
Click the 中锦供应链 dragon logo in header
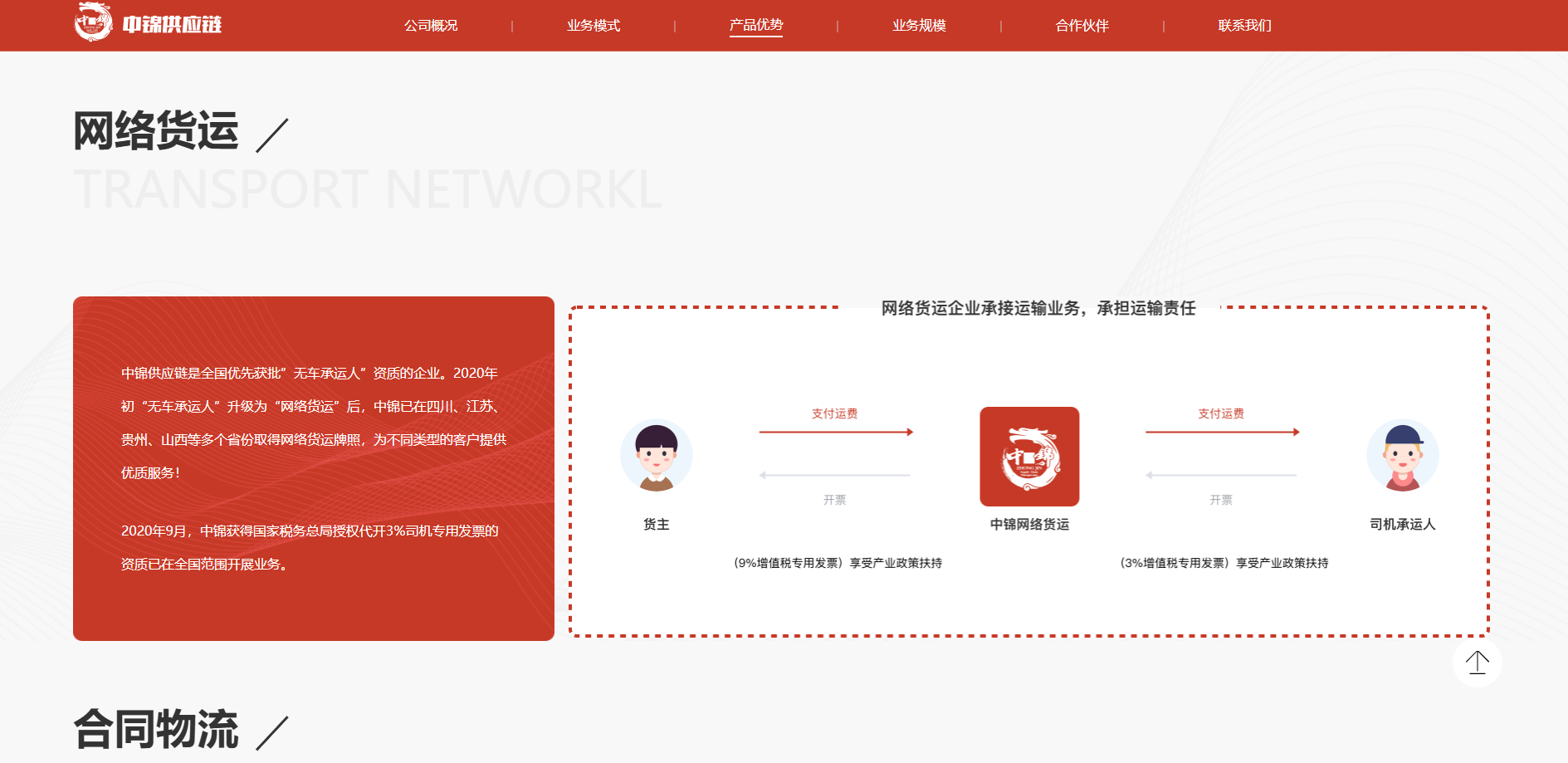(93, 22)
